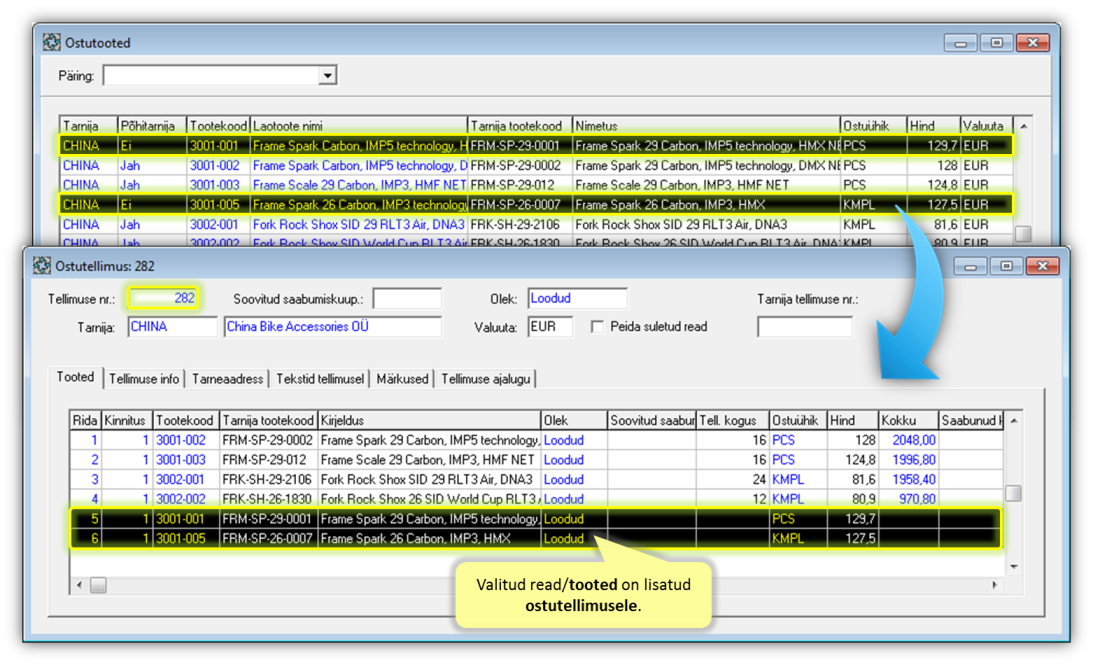
Task: Switch to the Tellimuse info tab
Action: 144,379
